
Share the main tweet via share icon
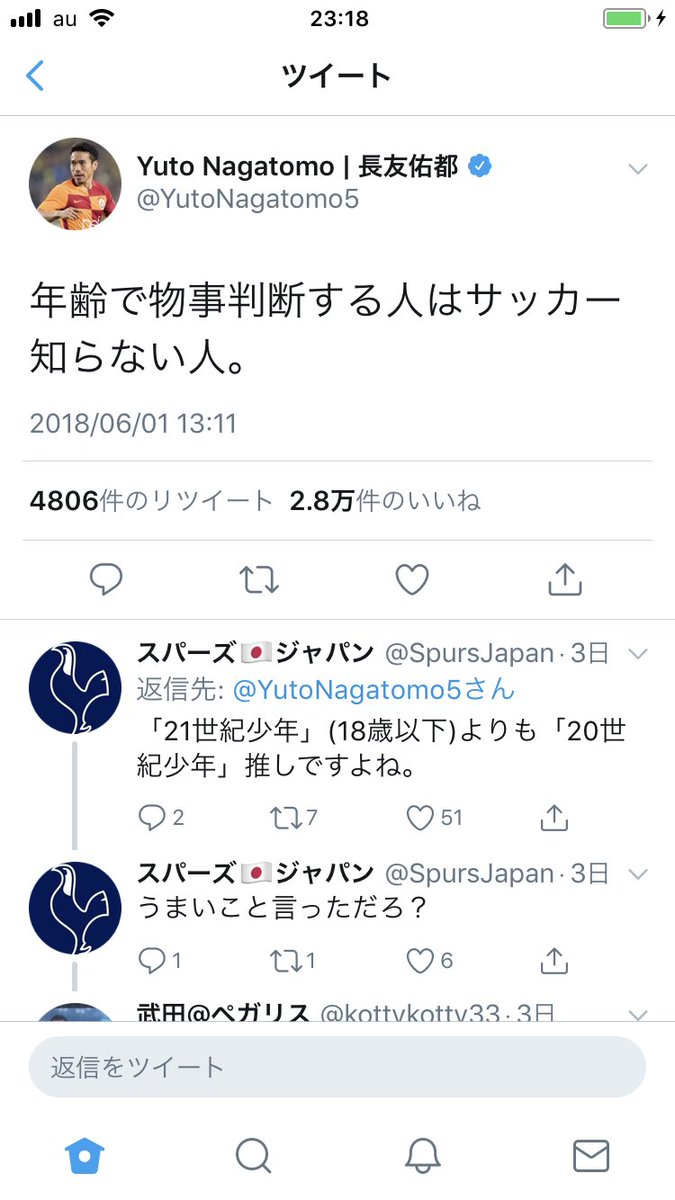coord(565,578)
